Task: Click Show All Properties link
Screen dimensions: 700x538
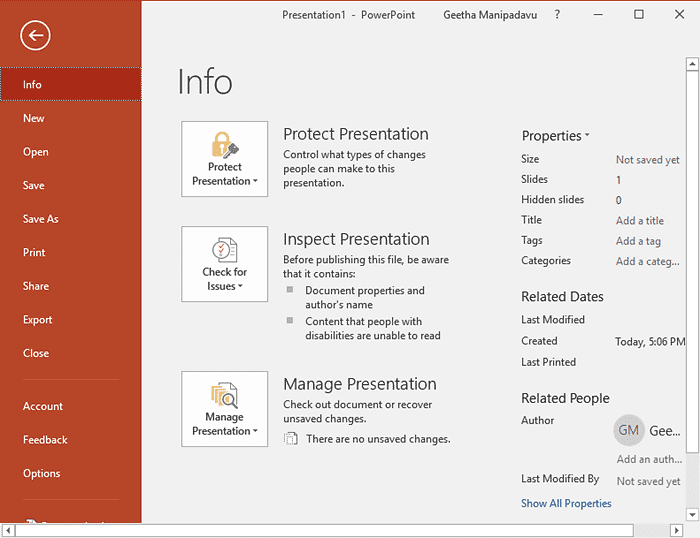Action: point(566,503)
